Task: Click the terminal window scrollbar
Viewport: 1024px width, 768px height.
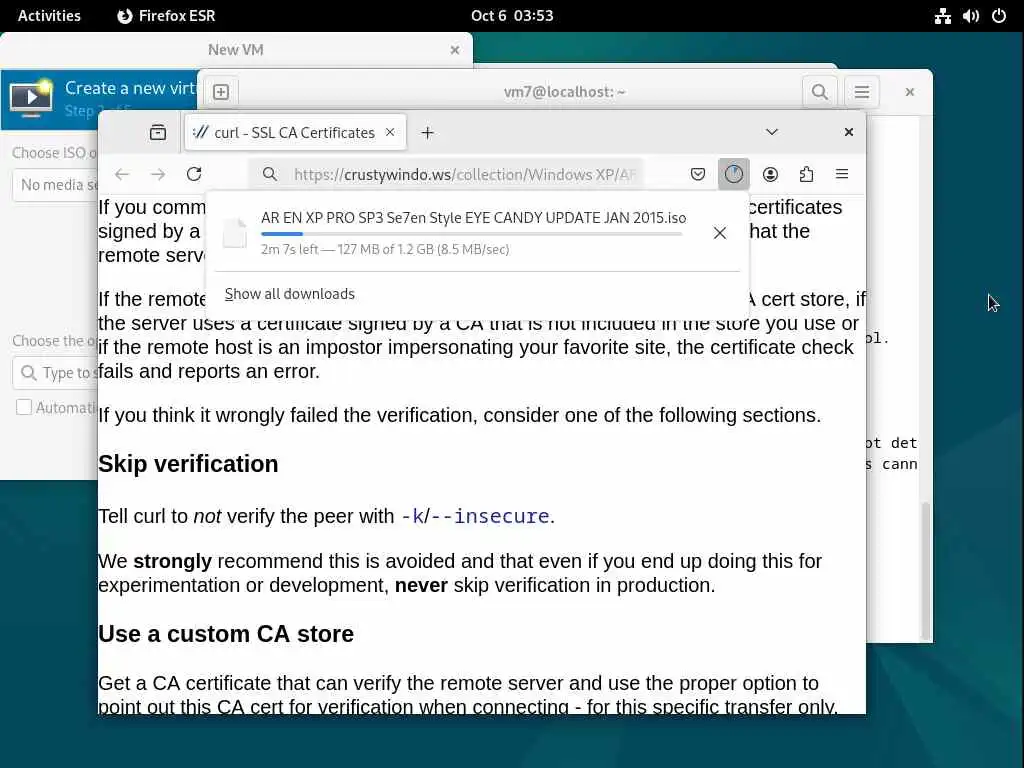Action: (x=925, y=571)
